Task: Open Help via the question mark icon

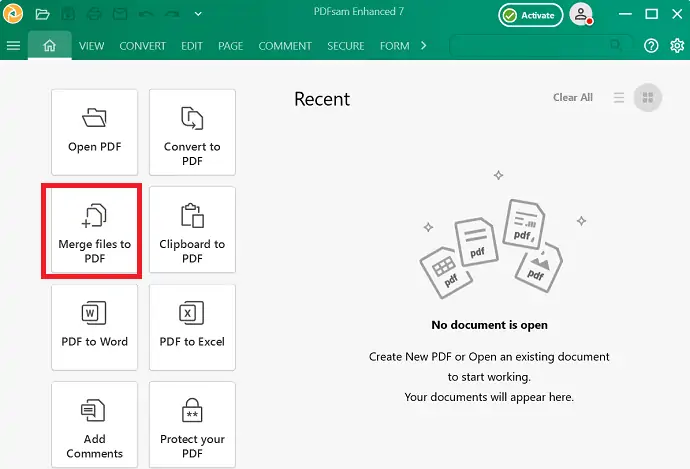Action: click(x=651, y=45)
